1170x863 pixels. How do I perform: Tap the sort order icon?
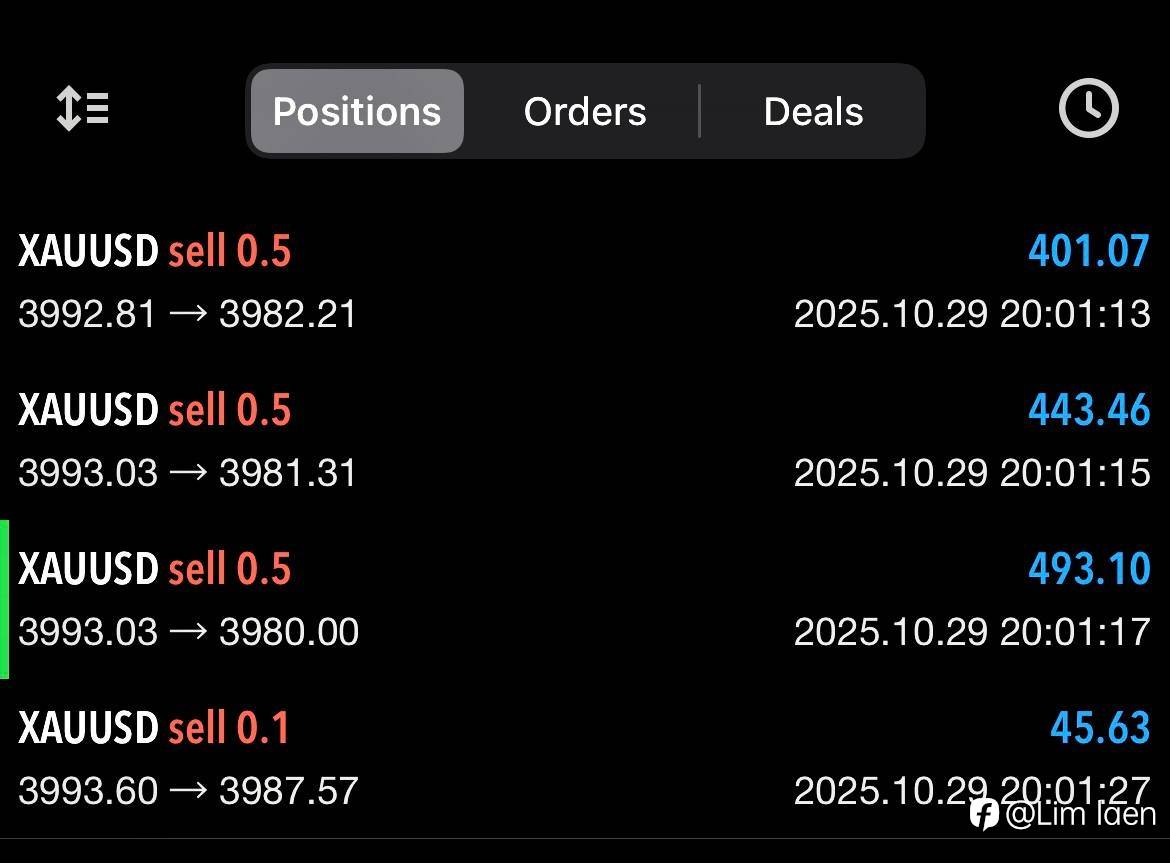pyautogui.click(x=83, y=109)
